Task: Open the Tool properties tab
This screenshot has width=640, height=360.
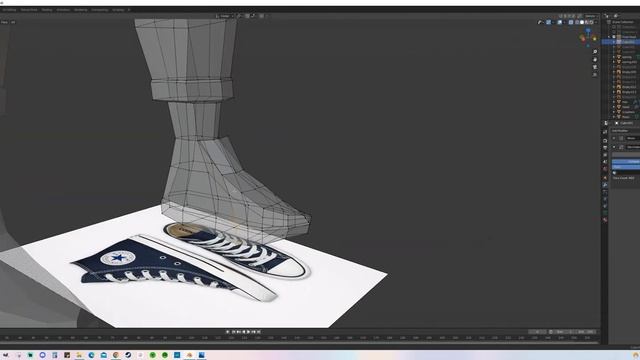Action: click(x=605, y=132)
